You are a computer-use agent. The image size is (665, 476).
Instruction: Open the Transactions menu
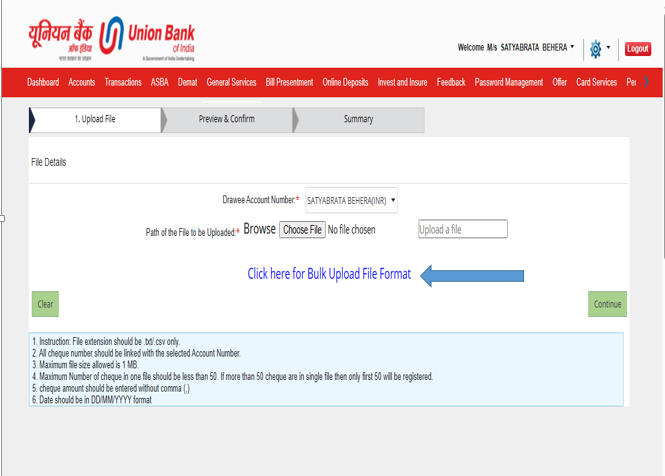pyautogui.click(x=123, y=83)
